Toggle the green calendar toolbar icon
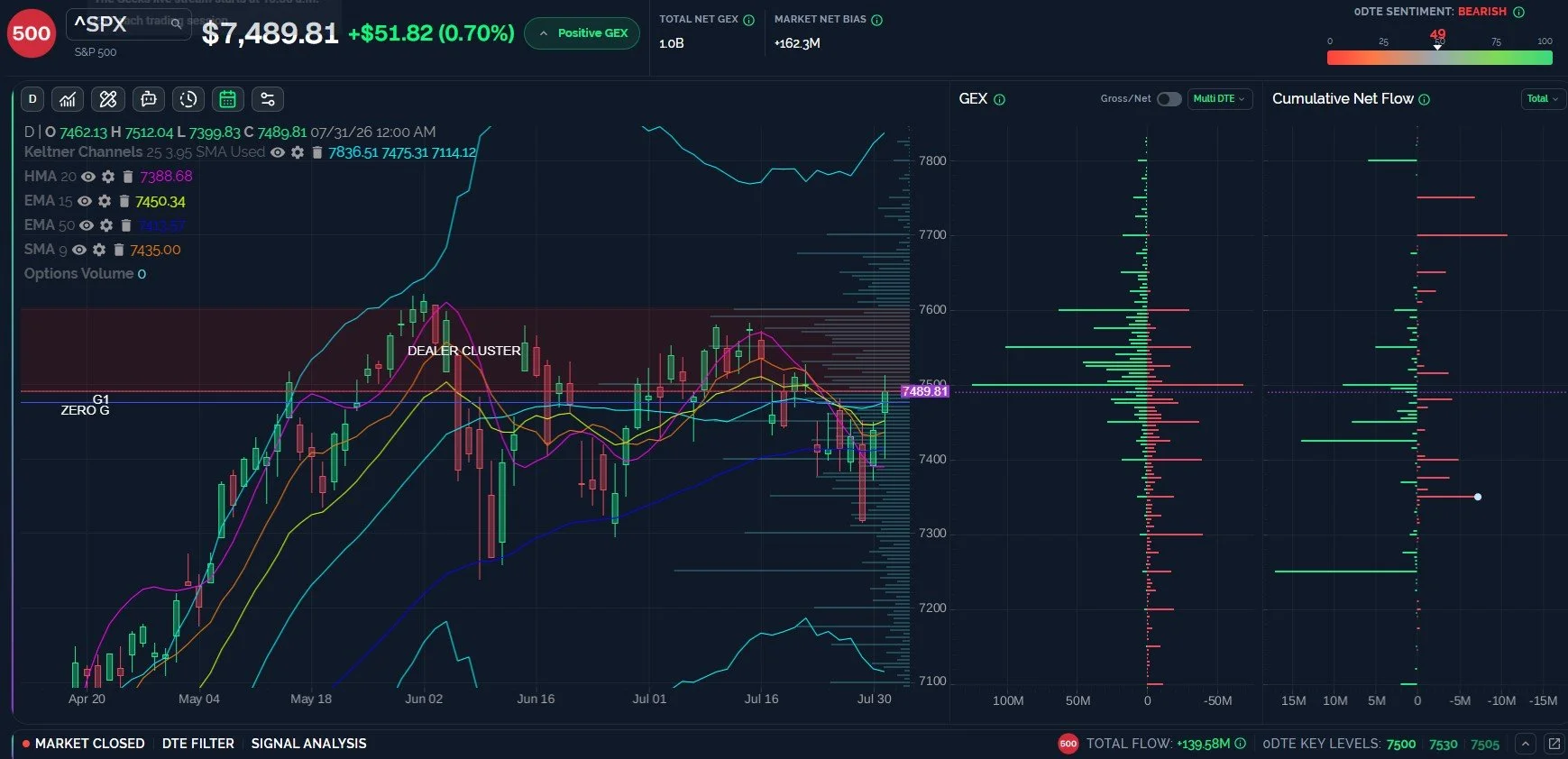1568x759 pixels. point(228,99)
